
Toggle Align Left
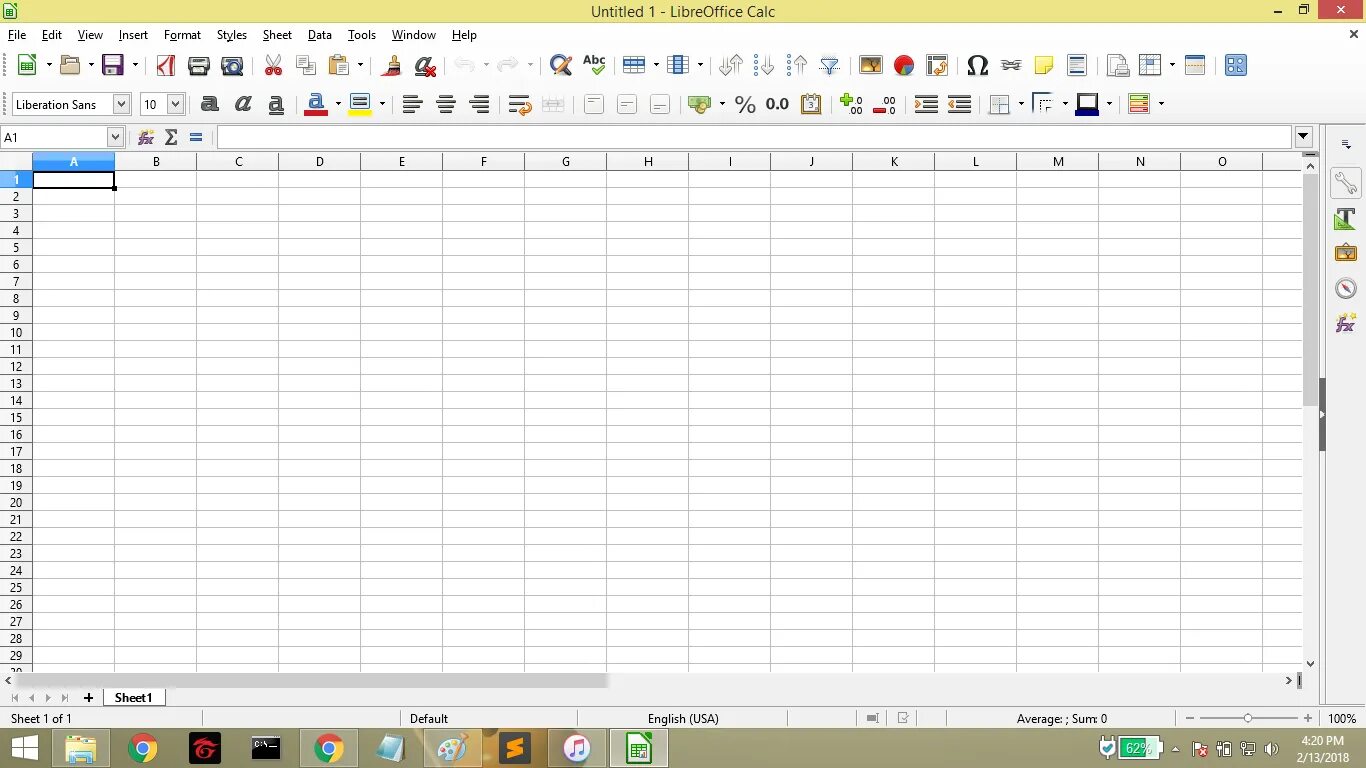tap(413, 104)
